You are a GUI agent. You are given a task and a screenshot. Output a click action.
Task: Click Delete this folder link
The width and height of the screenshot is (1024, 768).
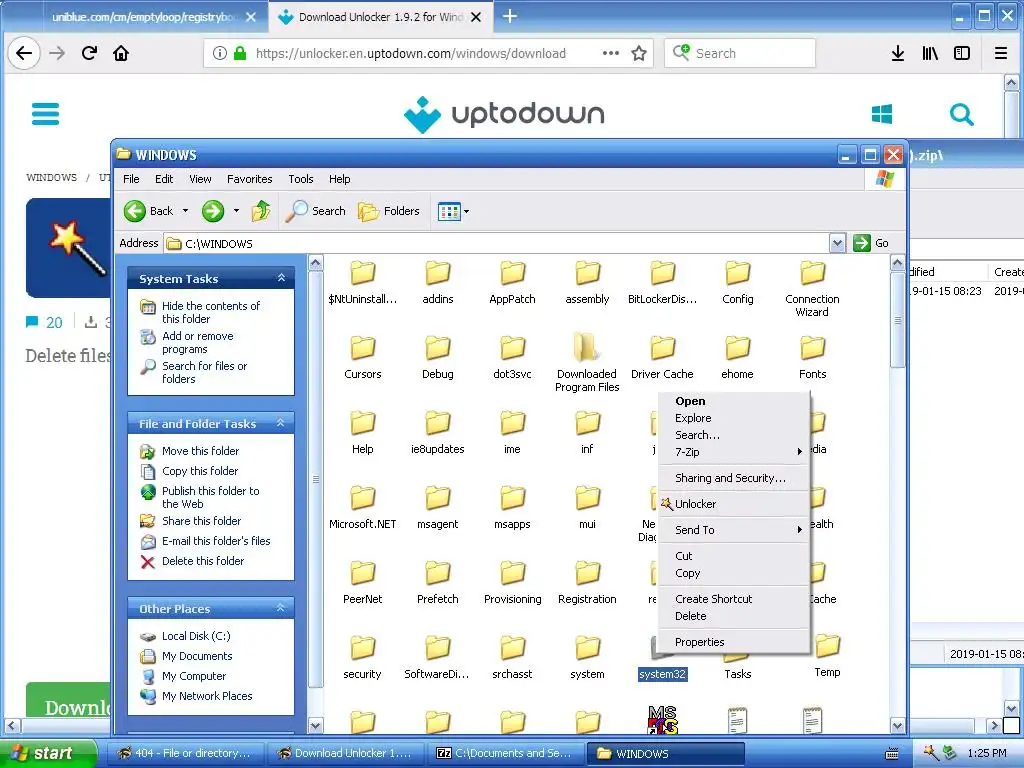click(203, 561)
